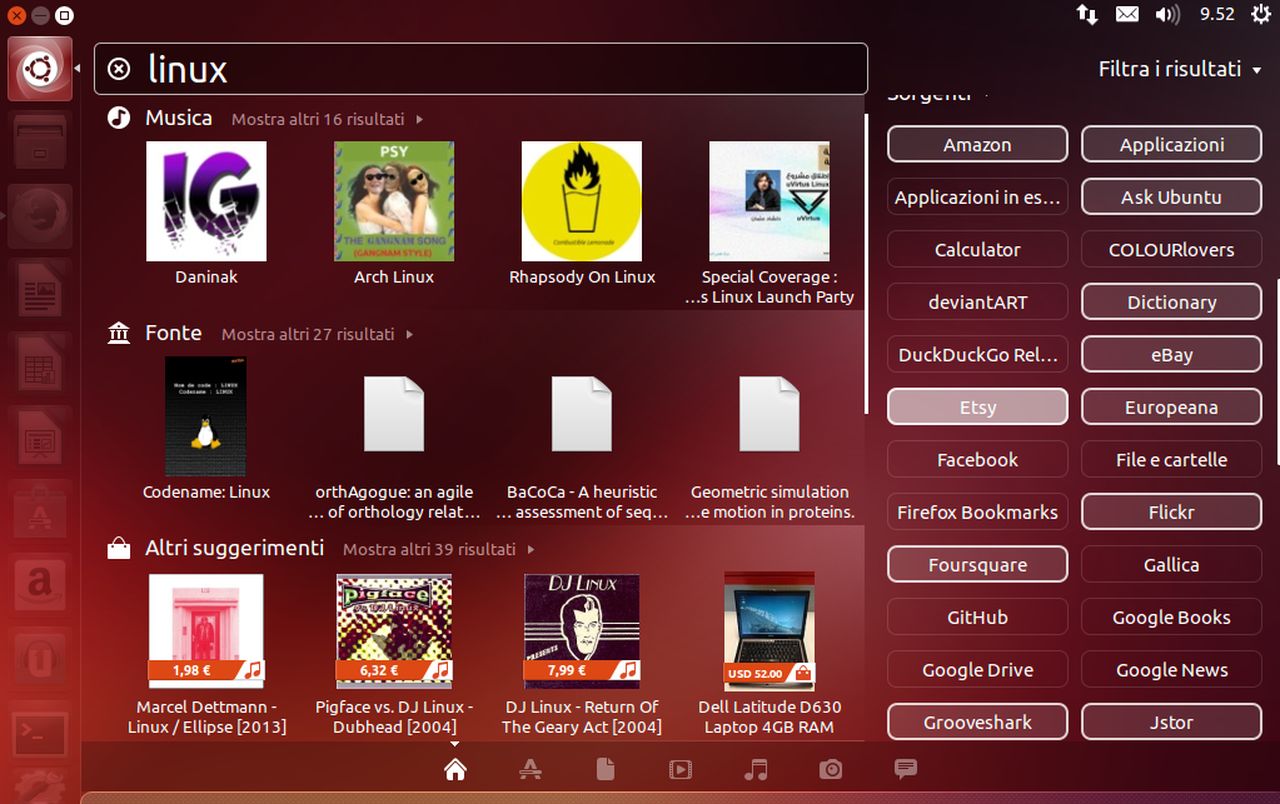Toggle the Grooveshark source filter

977,722
